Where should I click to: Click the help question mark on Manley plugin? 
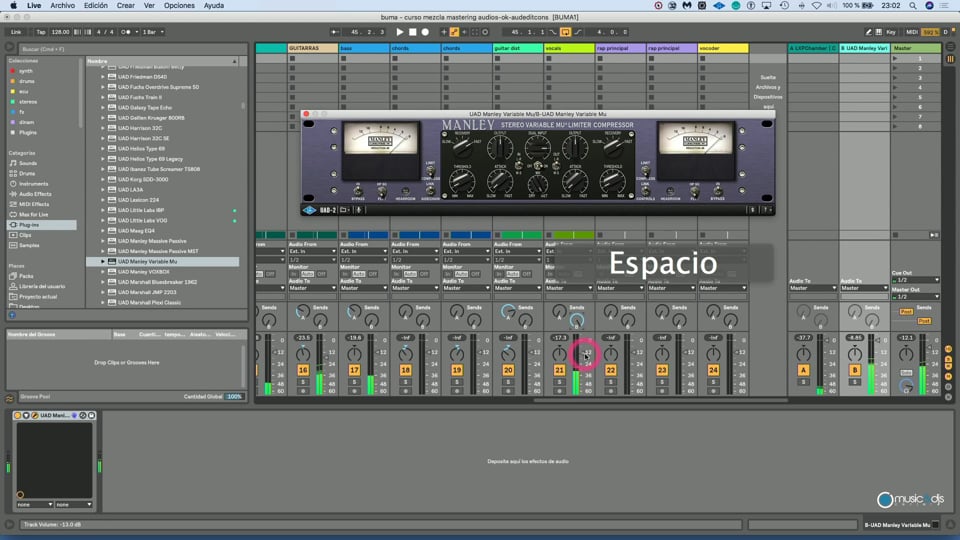(765, 210)
